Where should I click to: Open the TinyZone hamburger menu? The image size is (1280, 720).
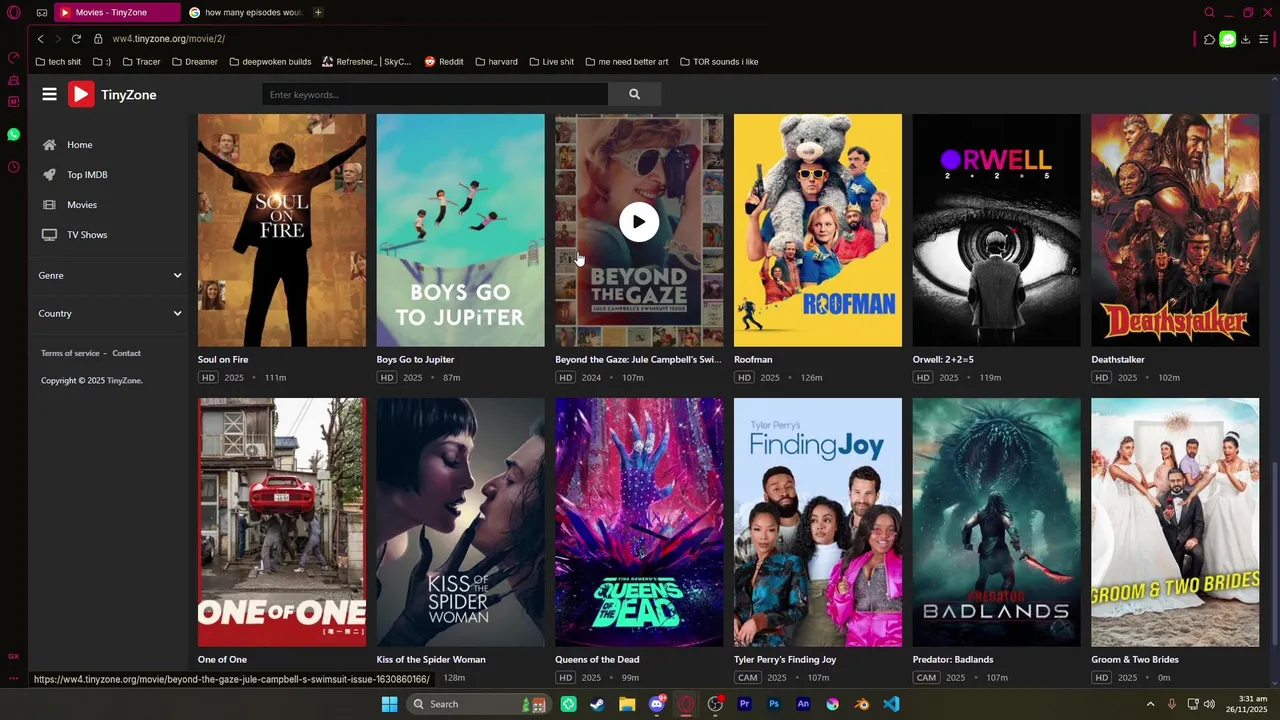(x=49, y=94)
